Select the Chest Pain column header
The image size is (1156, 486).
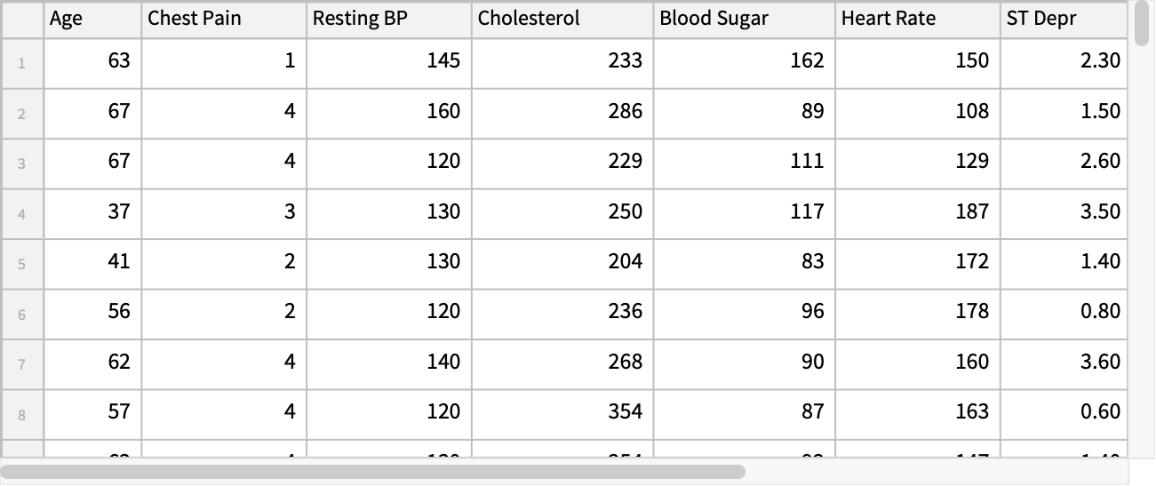tap(224, 19)
